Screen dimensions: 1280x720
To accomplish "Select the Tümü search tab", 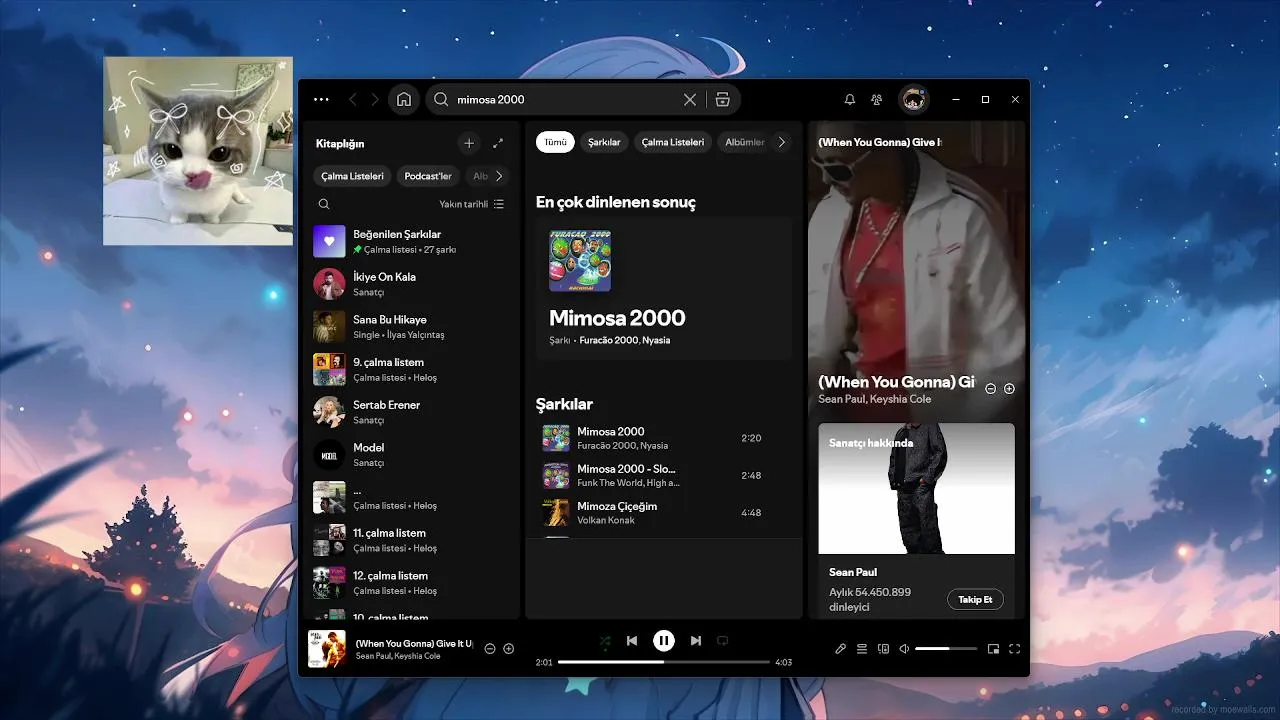I will coord(555,142).
